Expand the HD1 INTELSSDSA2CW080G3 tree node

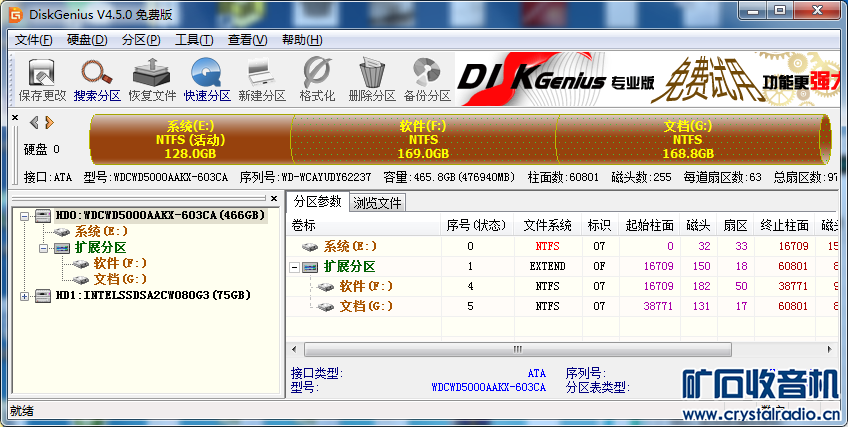(x=24, y=296)
